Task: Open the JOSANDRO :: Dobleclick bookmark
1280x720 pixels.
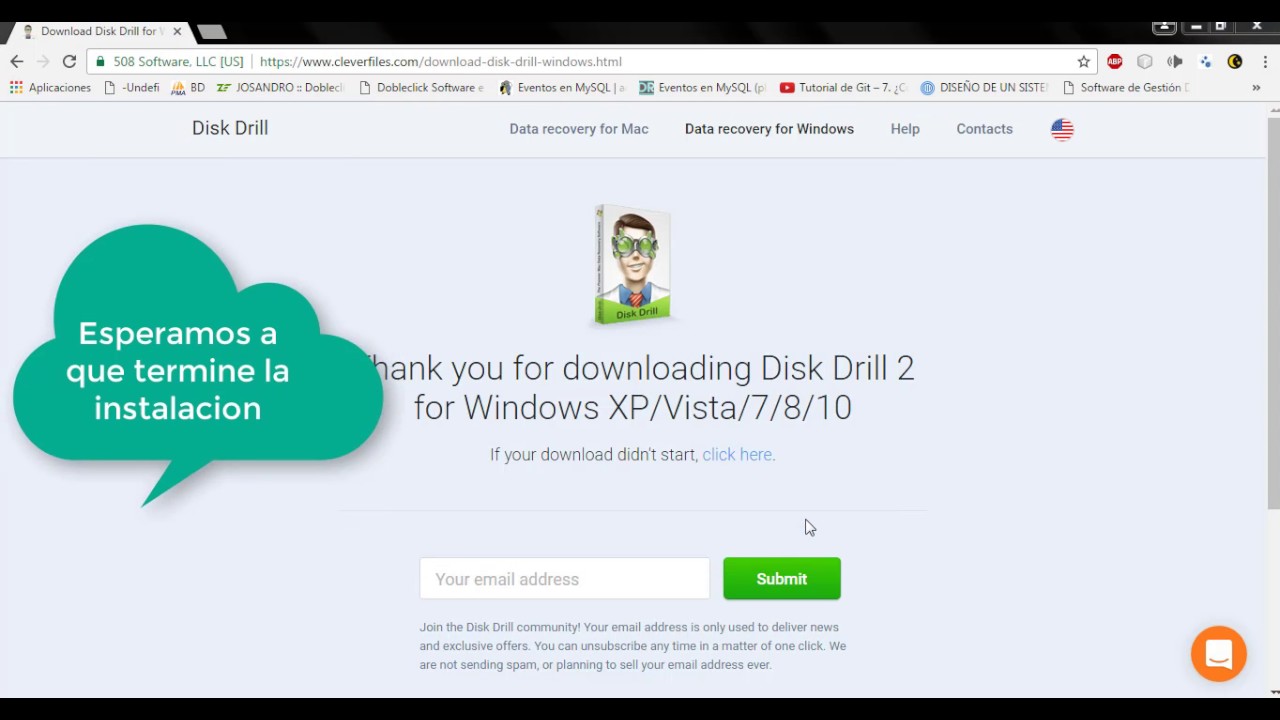Action: pos(280,88)
